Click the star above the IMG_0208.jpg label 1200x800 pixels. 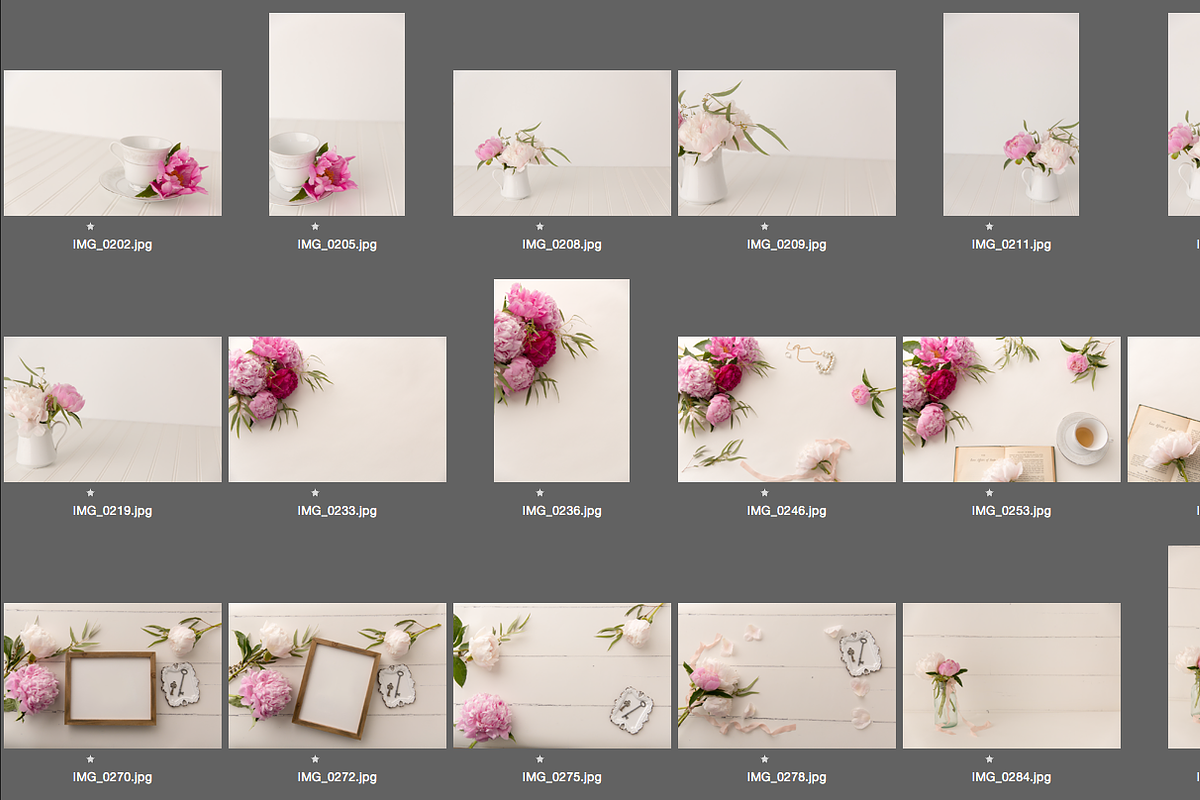540,227
